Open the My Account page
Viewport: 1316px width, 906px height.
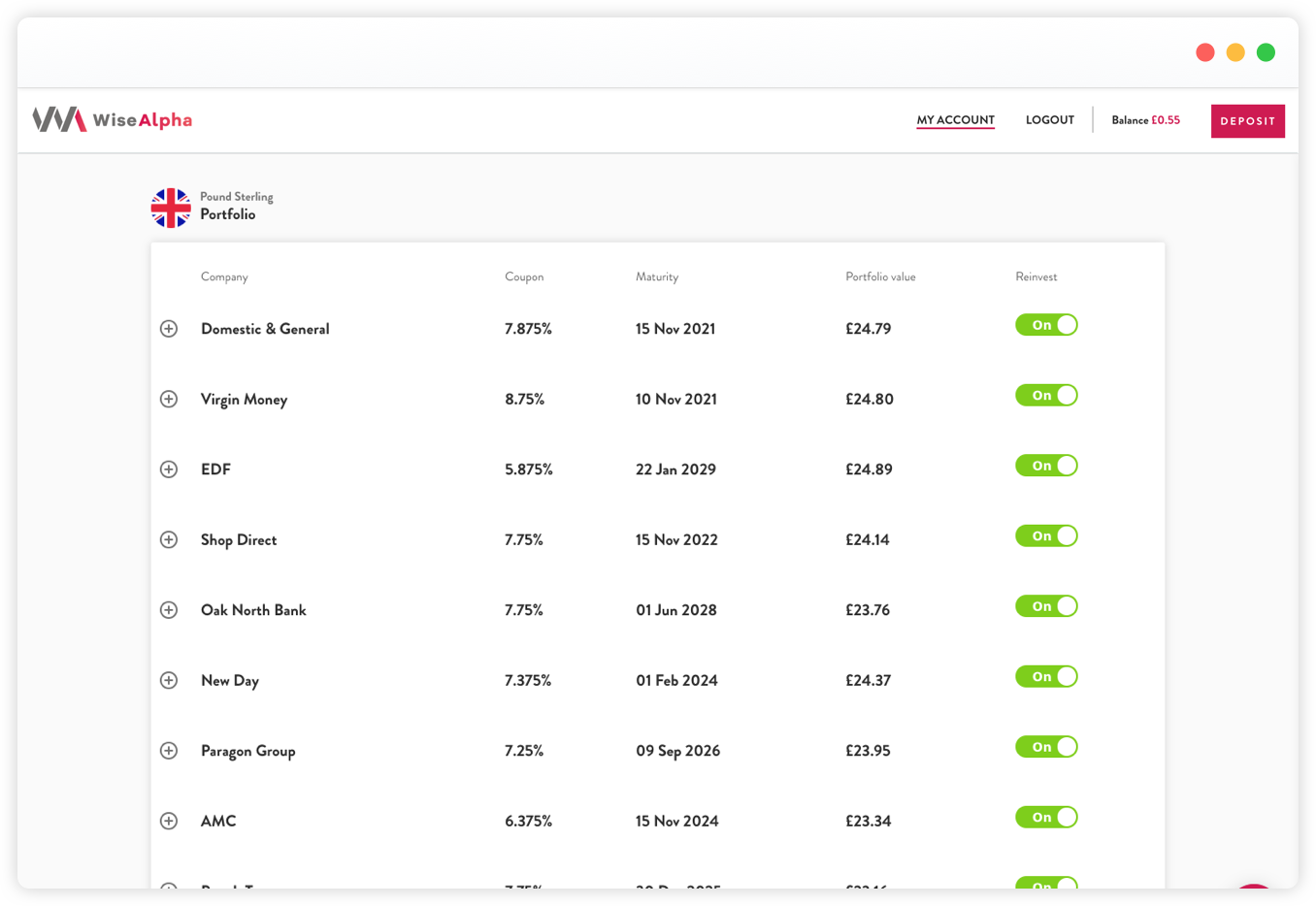click(956, 120)
